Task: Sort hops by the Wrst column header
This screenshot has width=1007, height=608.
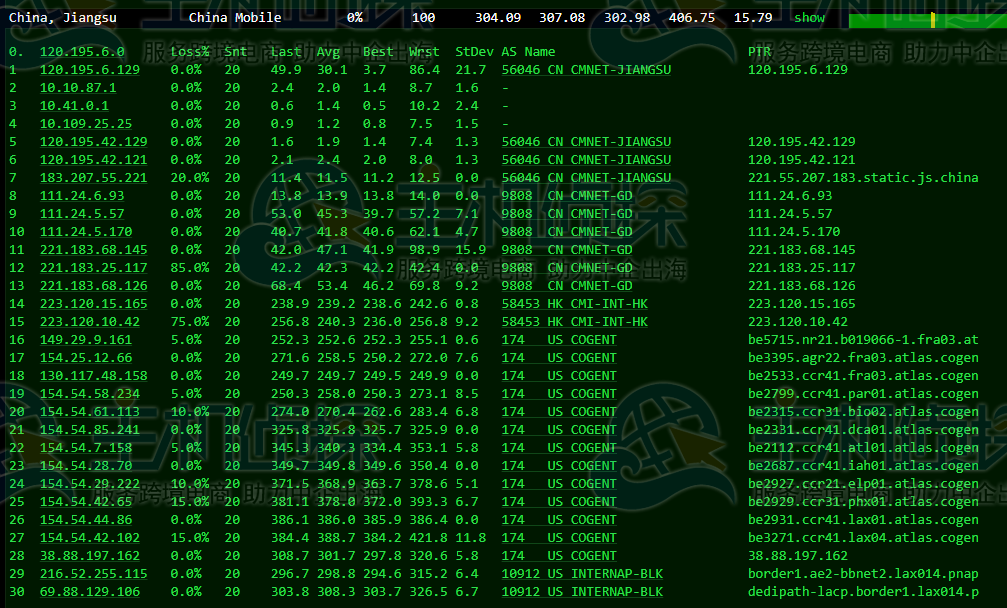Action: pyautogui.click(x=422, y=51)
